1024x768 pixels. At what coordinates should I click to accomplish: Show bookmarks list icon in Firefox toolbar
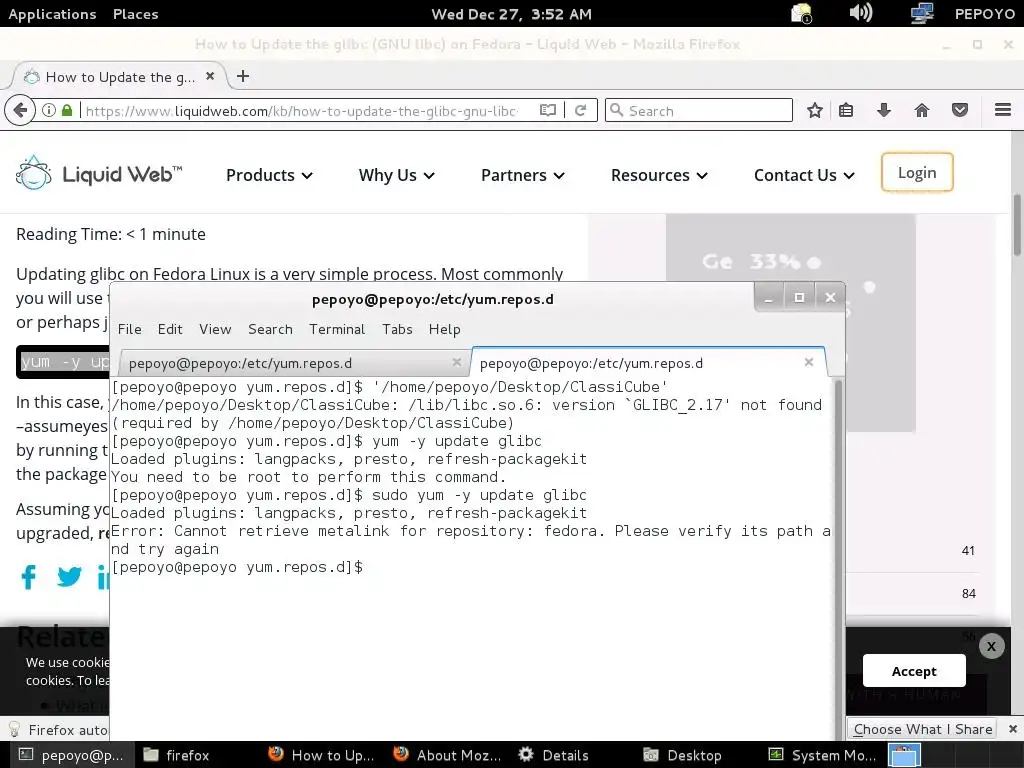pos(846,110)
